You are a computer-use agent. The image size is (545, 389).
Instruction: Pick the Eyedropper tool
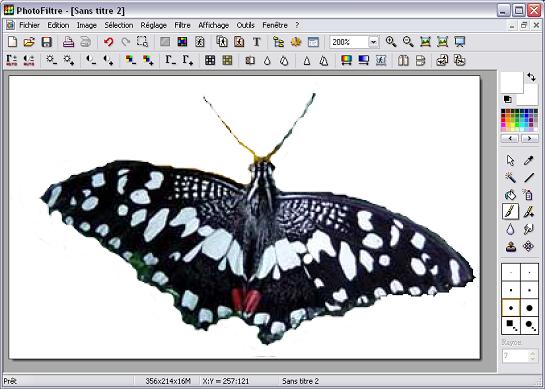click(529, 161)
